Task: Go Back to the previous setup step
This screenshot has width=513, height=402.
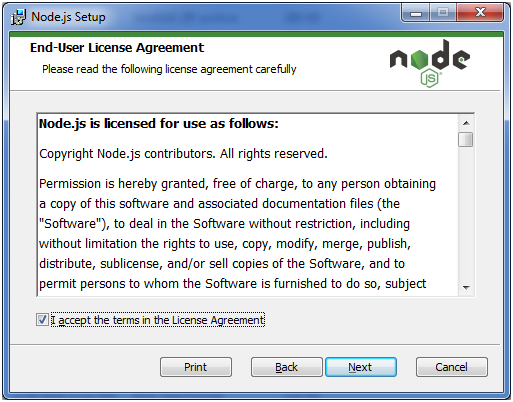Action: pyautogui.click(x=287, y=367)
